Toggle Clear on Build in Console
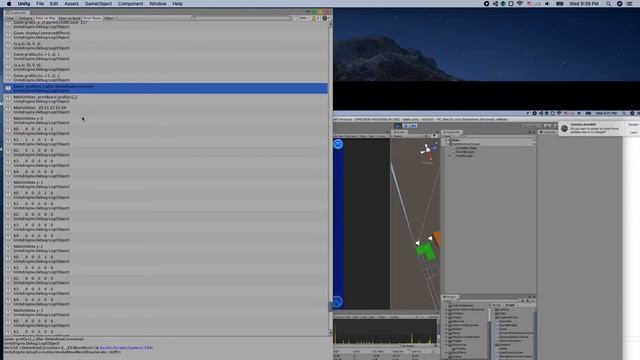640x360 pixels. tap(69, 18)
